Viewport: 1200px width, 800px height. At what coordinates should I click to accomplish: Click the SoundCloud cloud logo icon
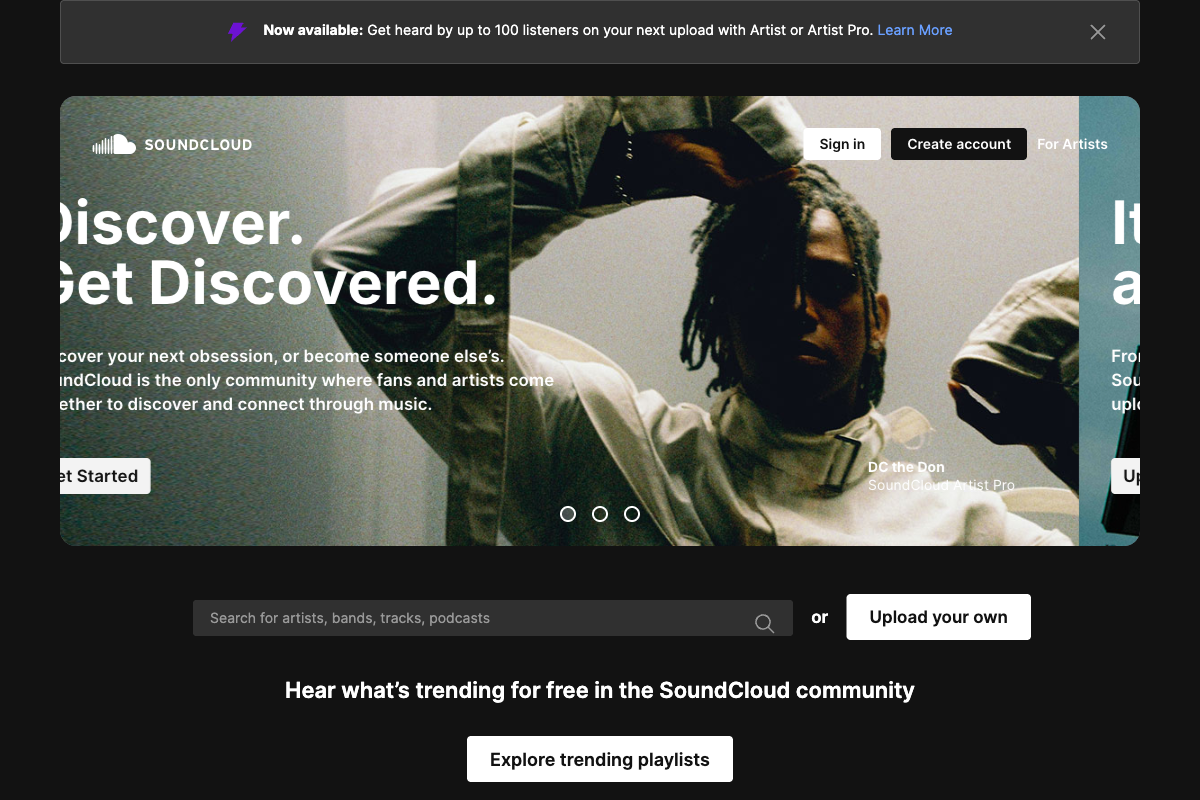pos(114,145)
